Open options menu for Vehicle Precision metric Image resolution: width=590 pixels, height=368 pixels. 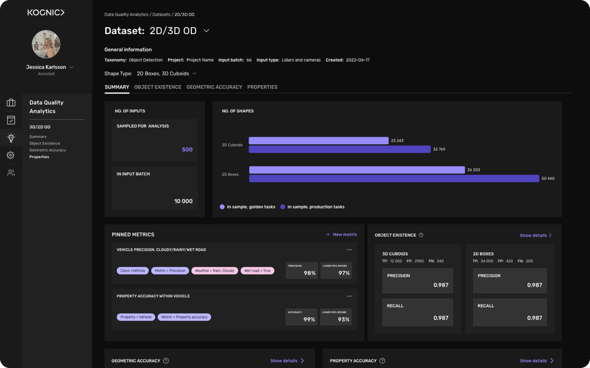click(x=349, y=250)
